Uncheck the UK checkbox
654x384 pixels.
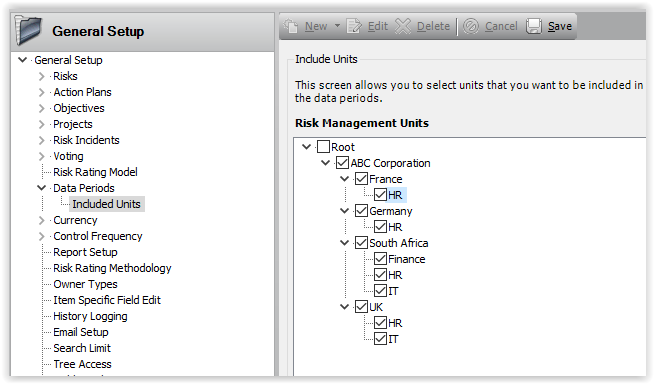pyautogui.click(x=361, y=307)
